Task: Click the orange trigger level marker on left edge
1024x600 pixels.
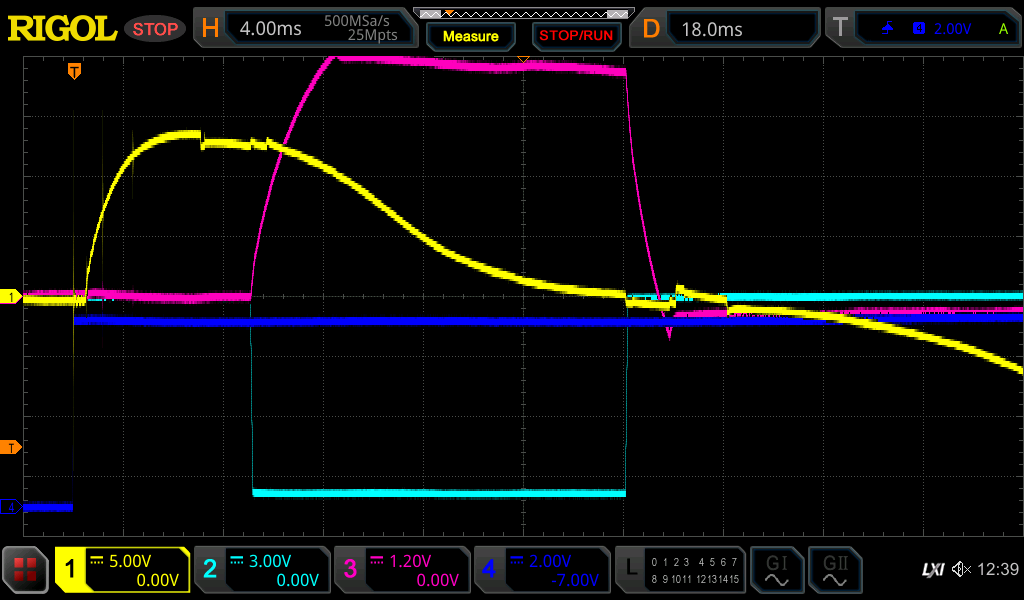Action: (x=11, y=446)
